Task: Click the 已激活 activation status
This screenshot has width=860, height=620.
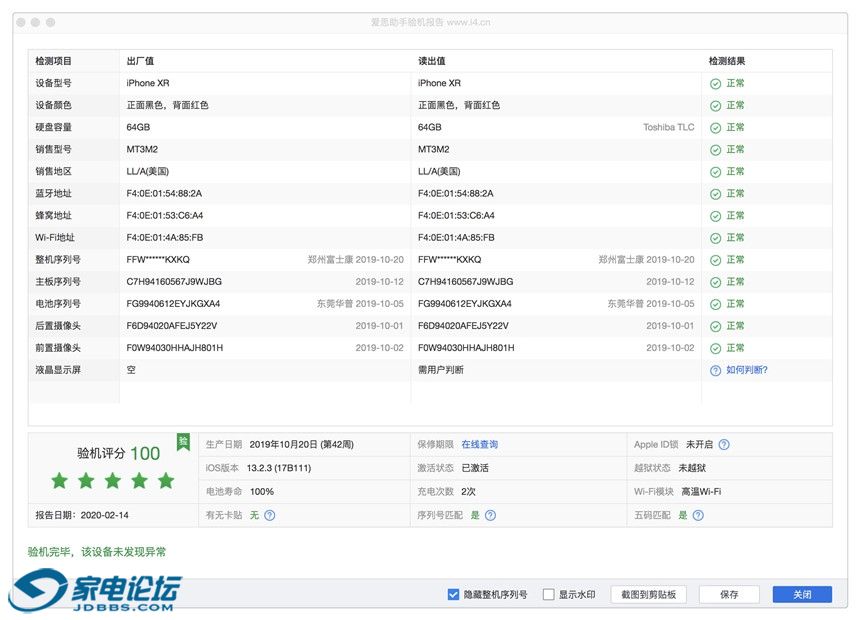Action: click(x=475, y=468)
